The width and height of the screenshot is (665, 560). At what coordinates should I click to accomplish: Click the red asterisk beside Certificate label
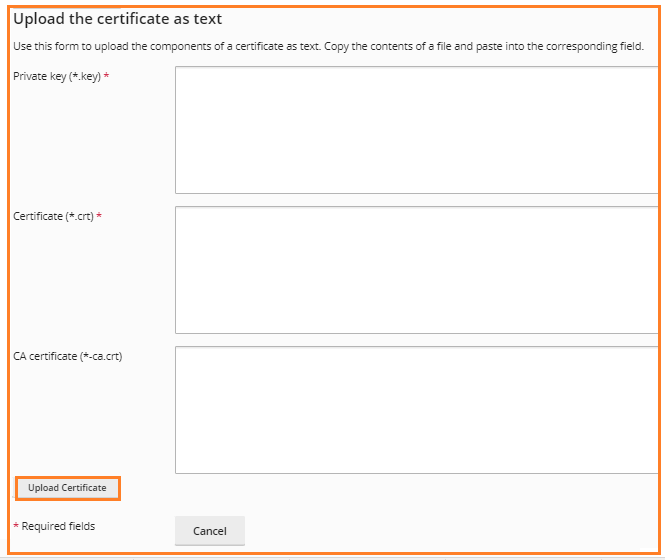point(99,216)
